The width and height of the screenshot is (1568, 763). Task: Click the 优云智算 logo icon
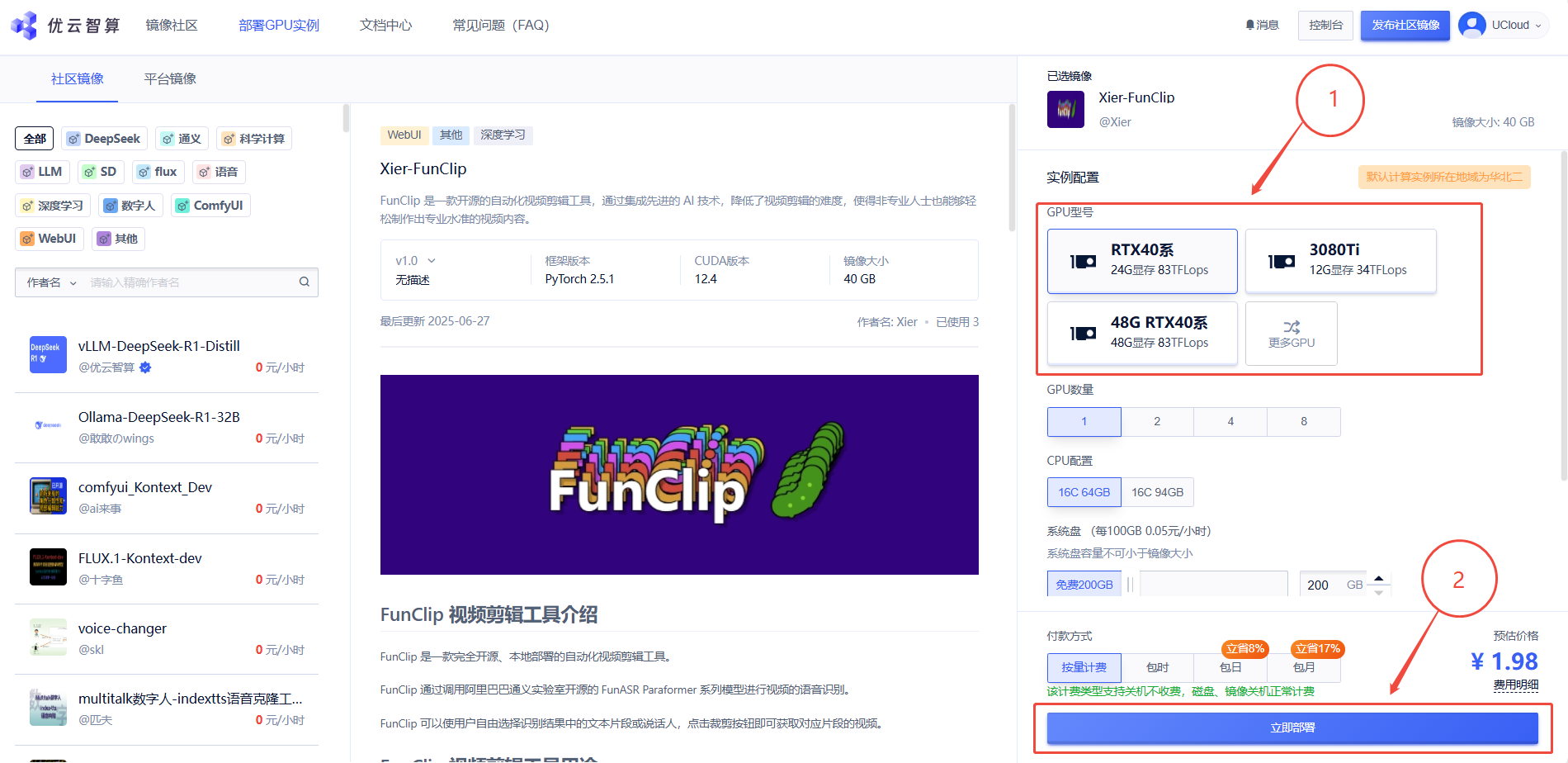point(24,26)
